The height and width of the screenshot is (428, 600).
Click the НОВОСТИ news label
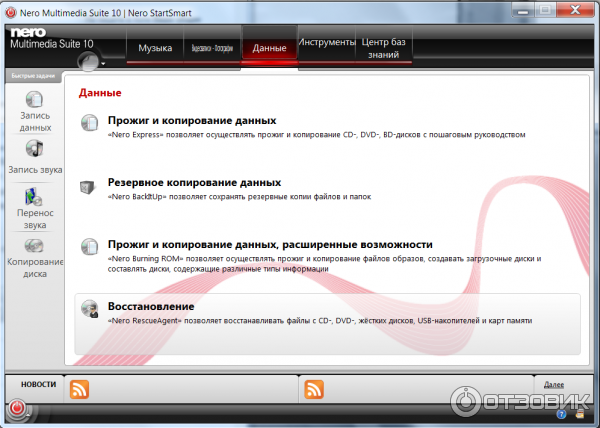[39, 385]
